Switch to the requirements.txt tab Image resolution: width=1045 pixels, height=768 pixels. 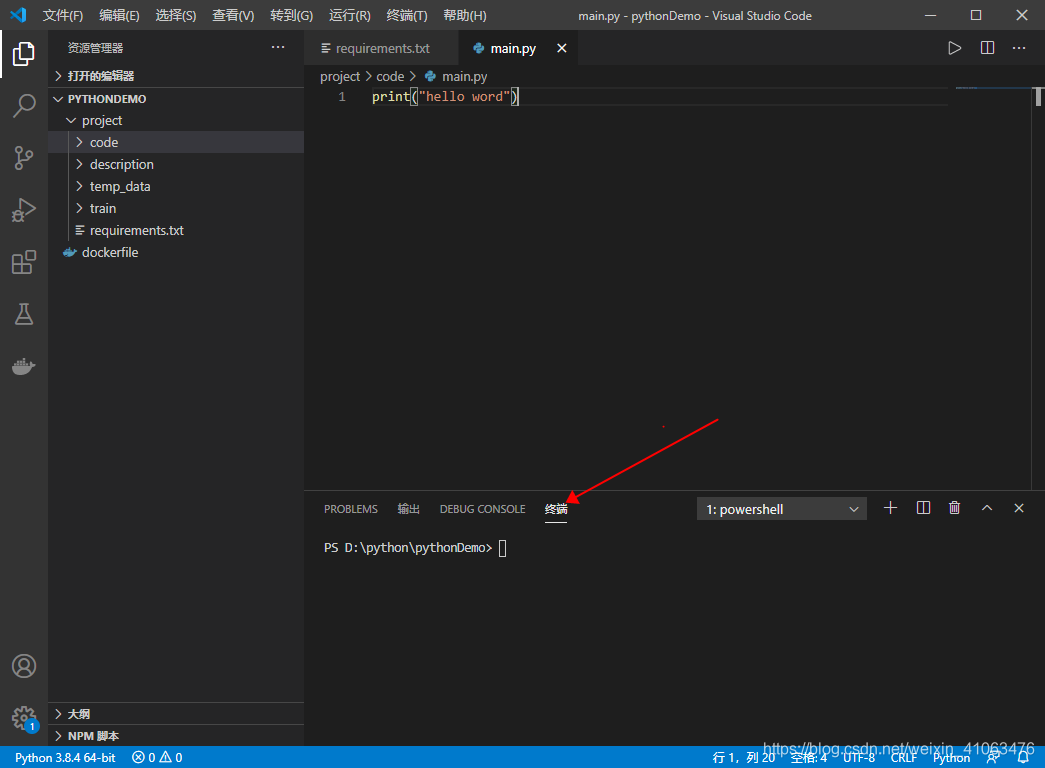coord(381,48)
